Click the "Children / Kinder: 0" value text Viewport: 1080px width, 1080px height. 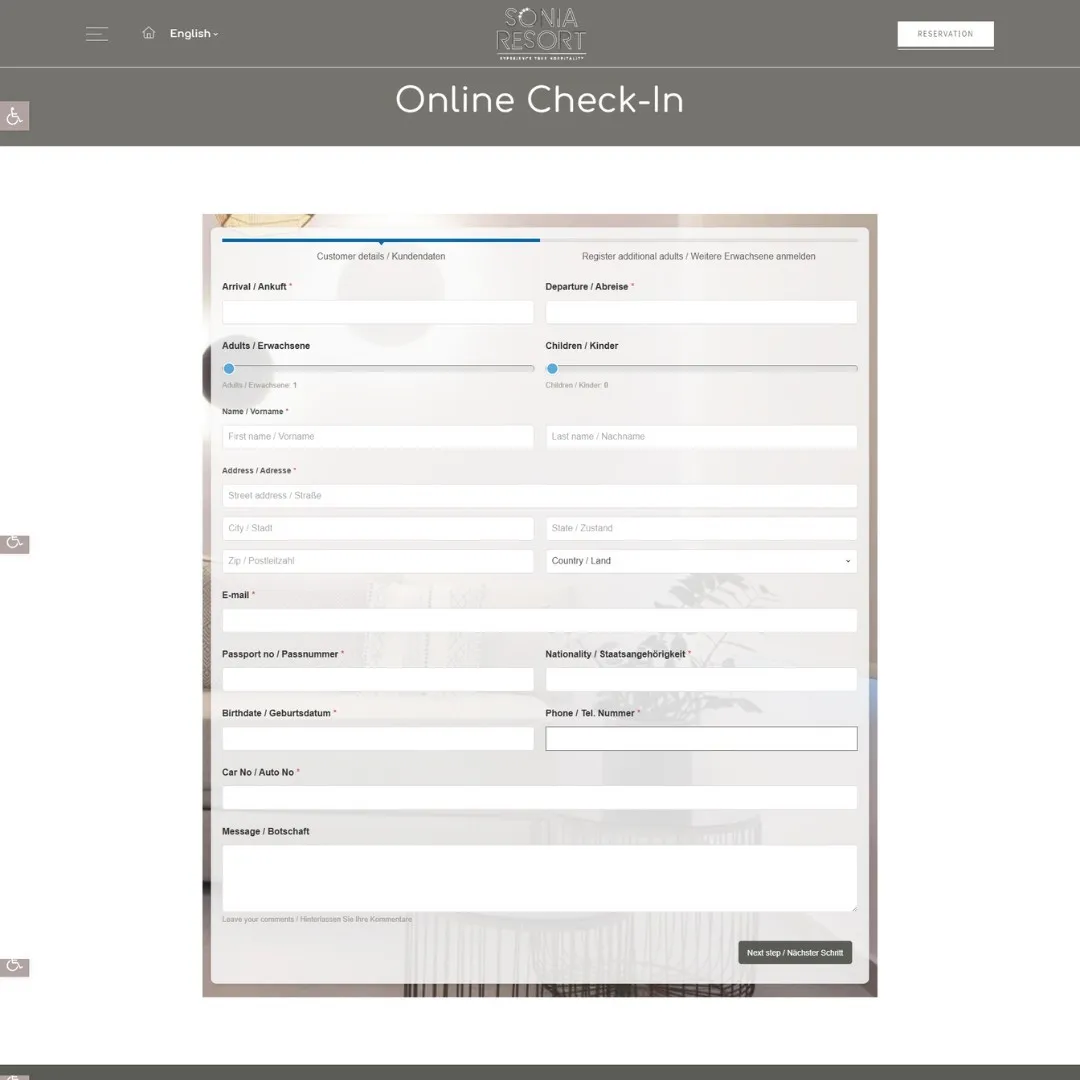[577, 385]
